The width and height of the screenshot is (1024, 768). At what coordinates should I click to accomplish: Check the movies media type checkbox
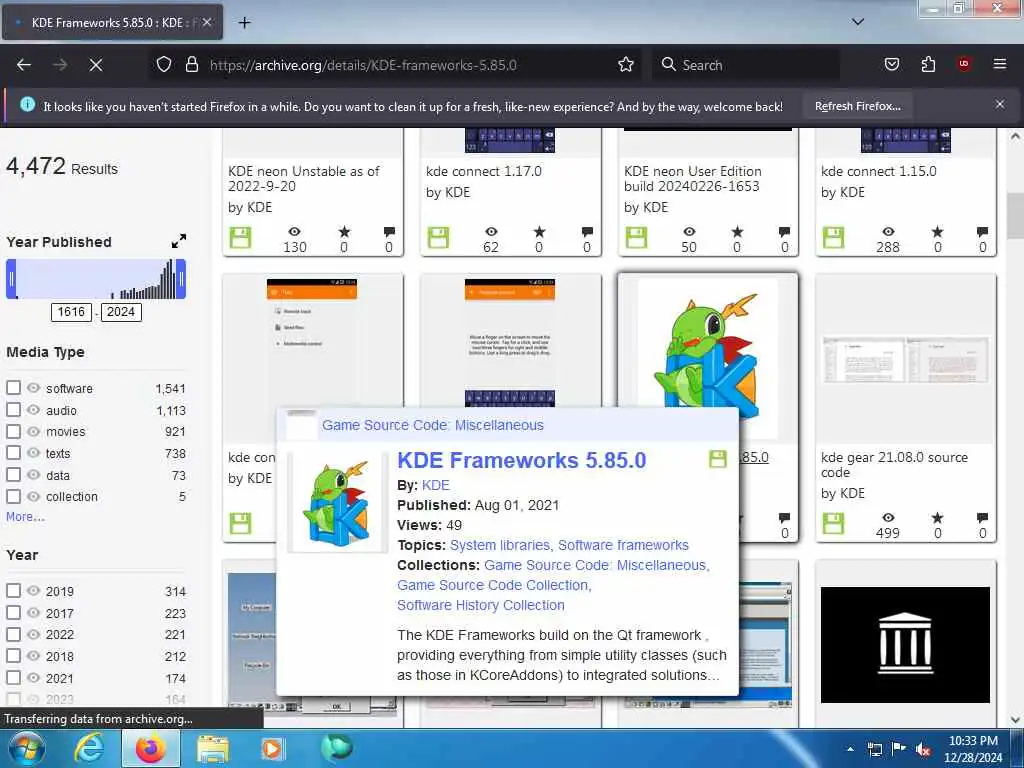(x=14, y=431)
